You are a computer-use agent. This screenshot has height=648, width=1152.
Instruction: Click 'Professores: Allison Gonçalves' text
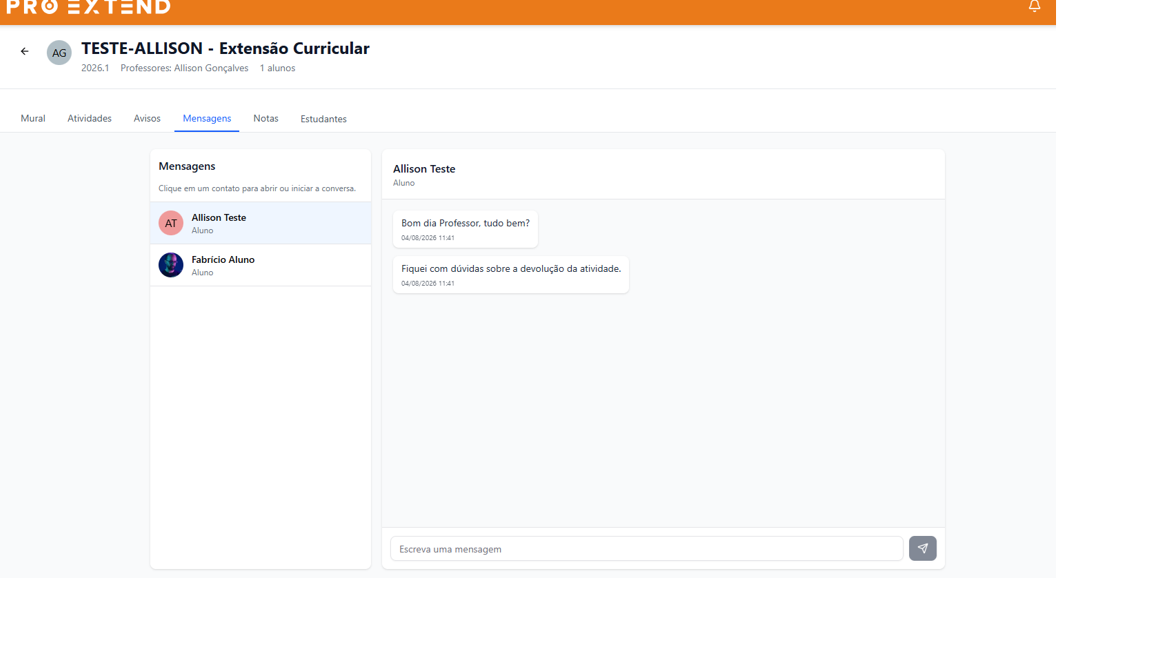click(184, 68)
